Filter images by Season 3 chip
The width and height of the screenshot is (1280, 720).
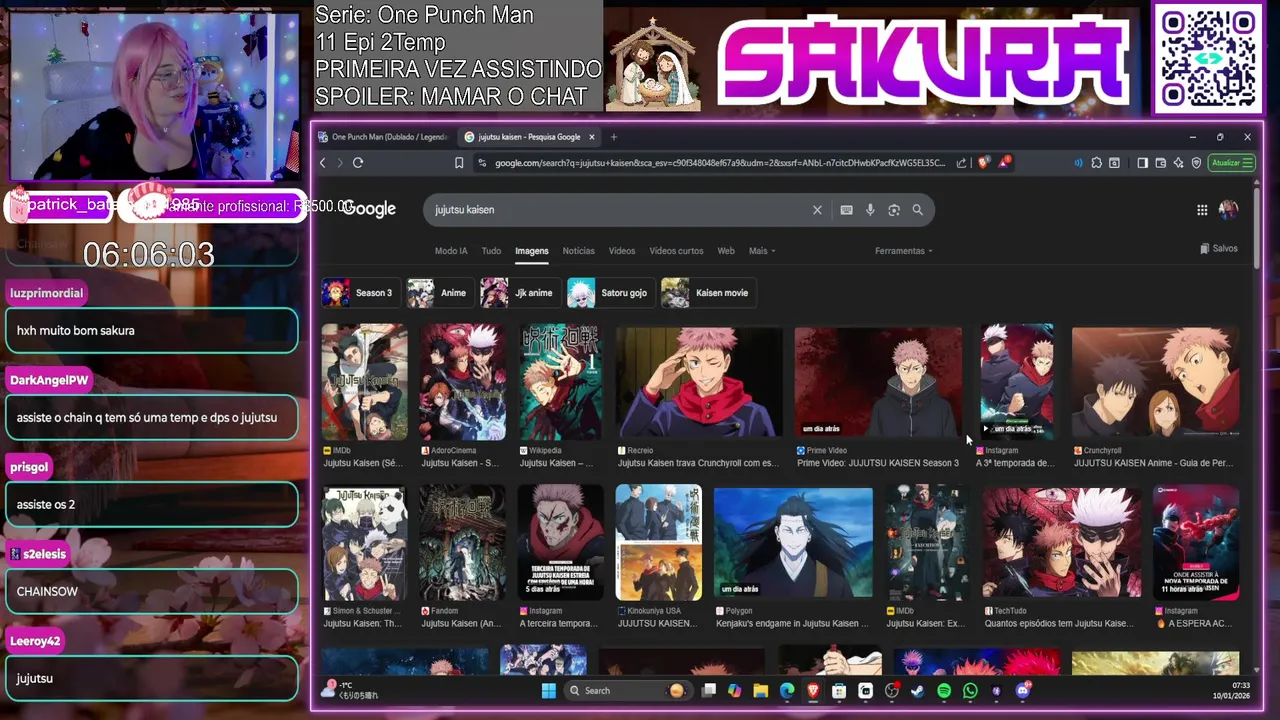361,293
